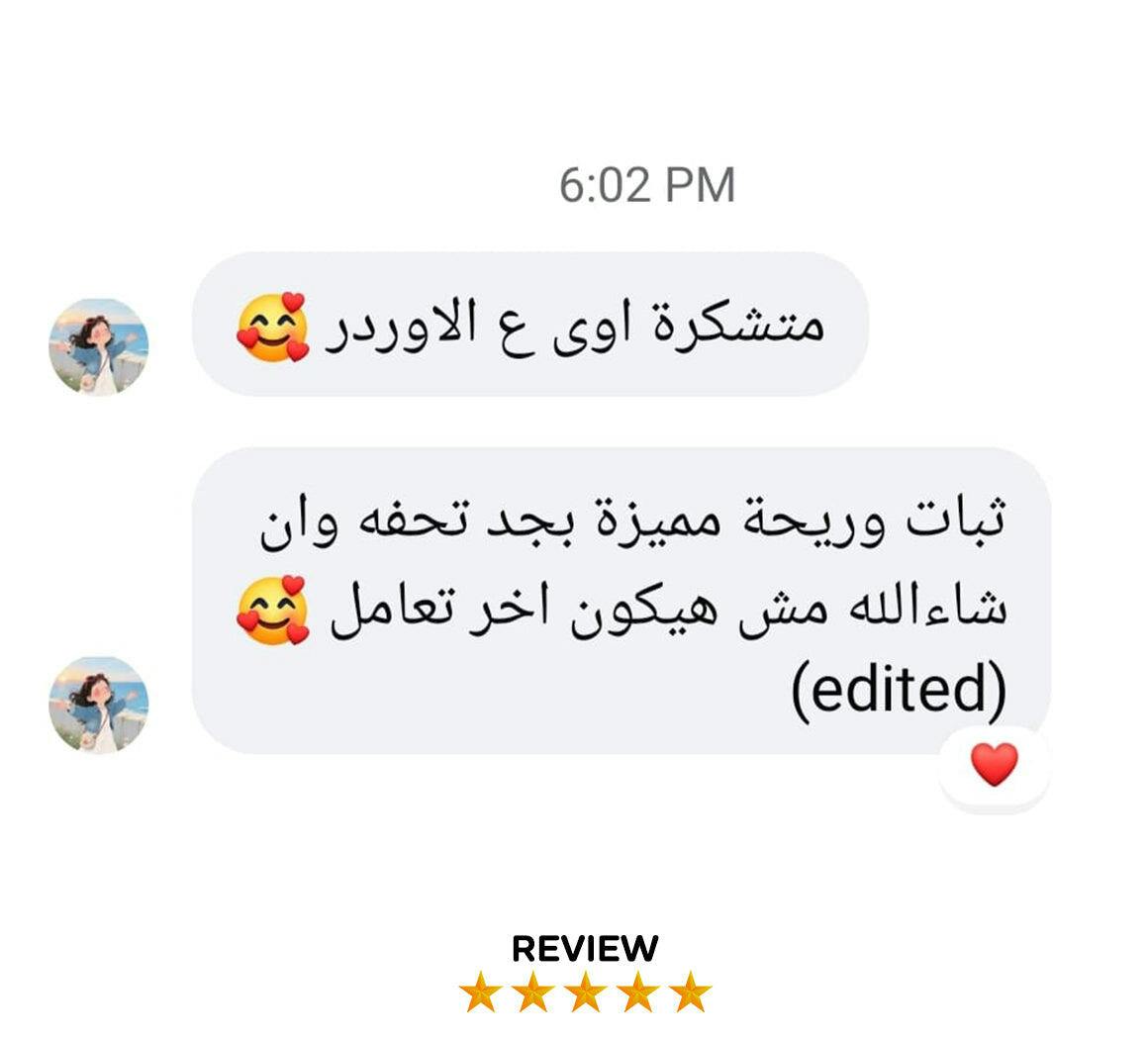Click the word متشكرة in first message
This screenshot has height=1041, width=1148.
tap(738, 324)
